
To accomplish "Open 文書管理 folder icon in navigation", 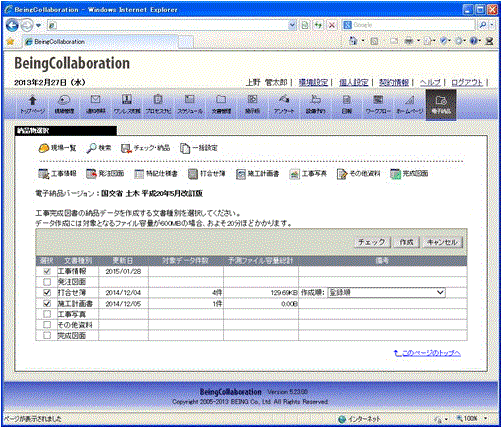I will [x=221, y=104].
